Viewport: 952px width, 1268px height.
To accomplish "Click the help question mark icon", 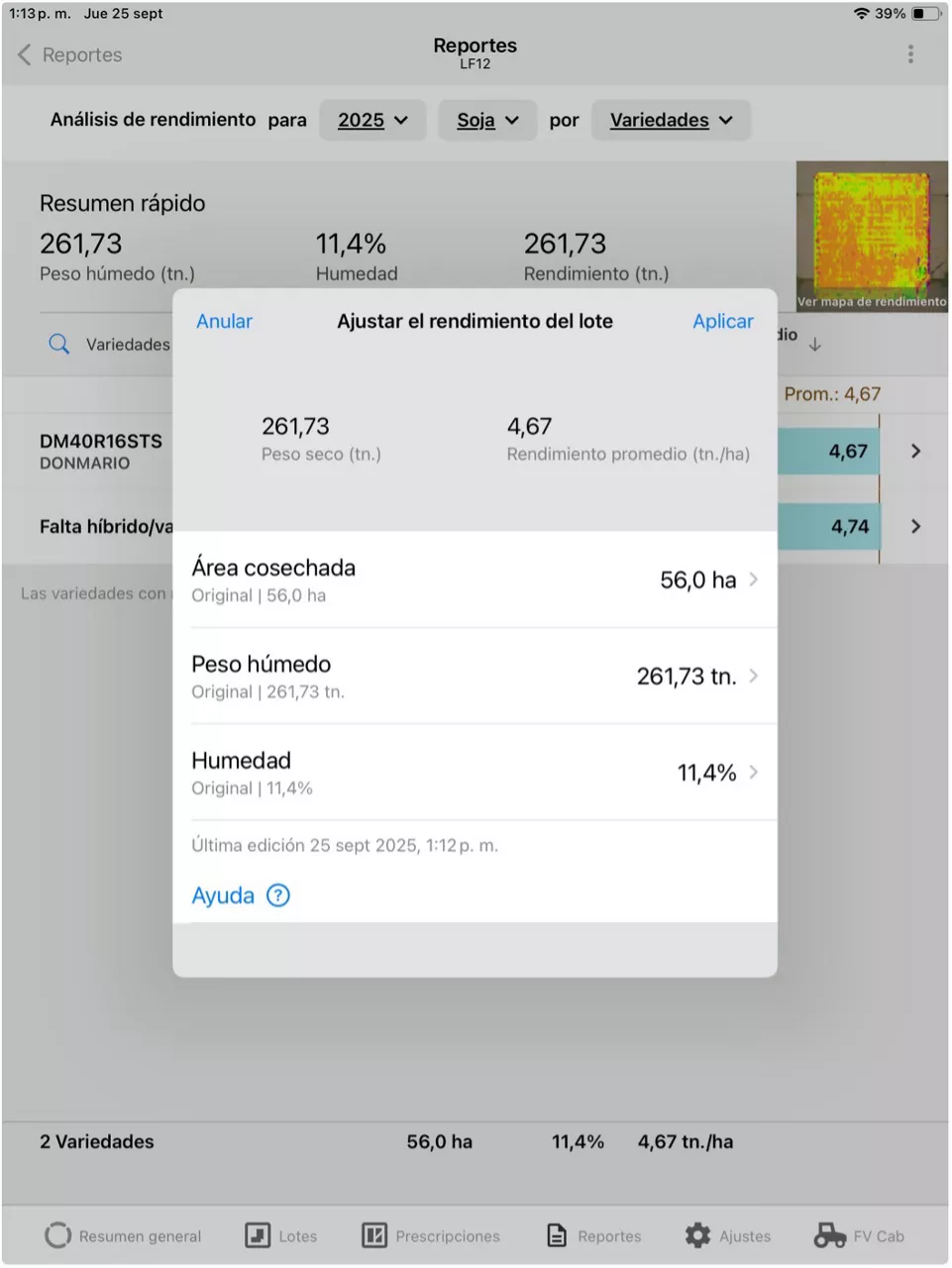I will click(x=278, y=896).
